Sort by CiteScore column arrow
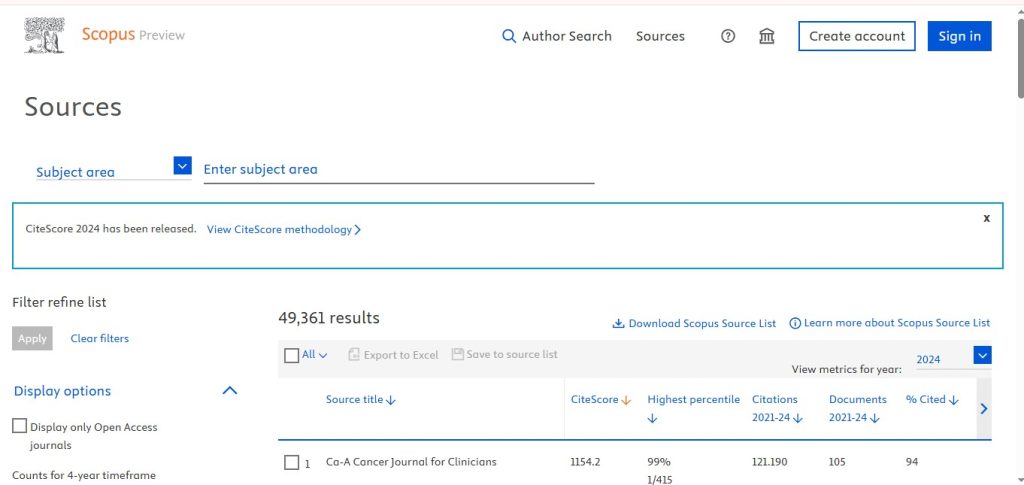The height and width of the screenshot is (485, 1024). (x=626, y=400)
